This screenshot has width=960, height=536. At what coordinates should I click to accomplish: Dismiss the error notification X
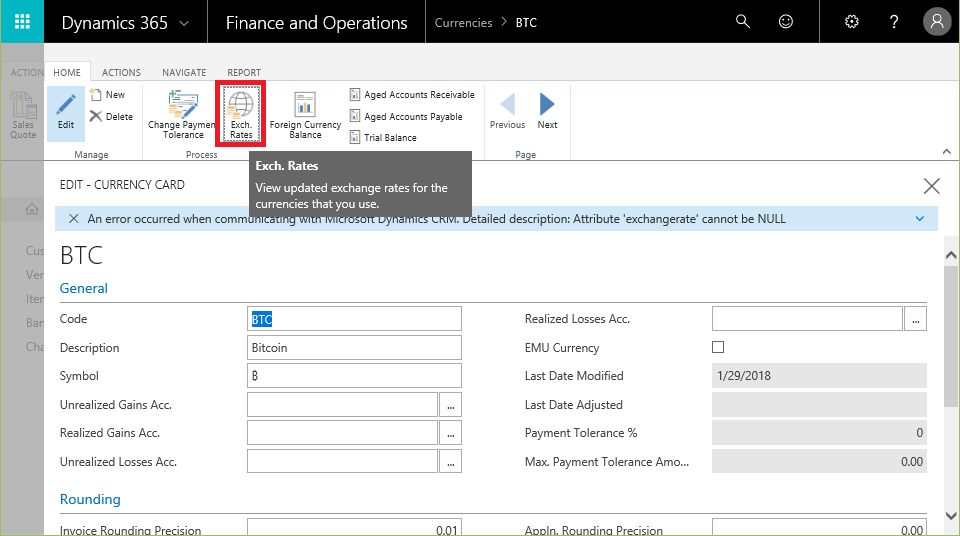pyautogui.click(x=73, y=219)
